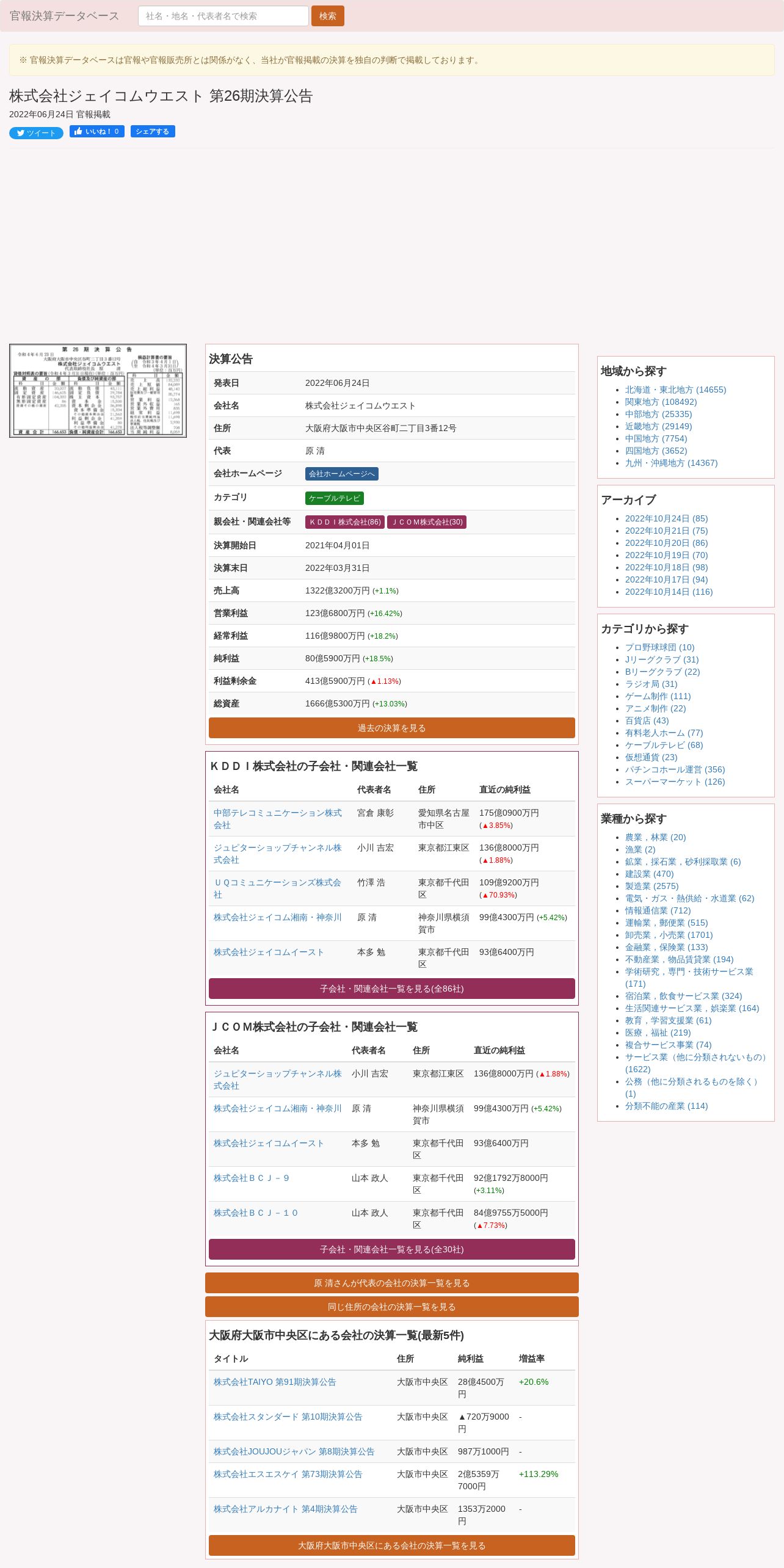Open archive 2022年10月14日 (116)
Viewport: 784px width, 1568px height.
click(x=669, y=592)
